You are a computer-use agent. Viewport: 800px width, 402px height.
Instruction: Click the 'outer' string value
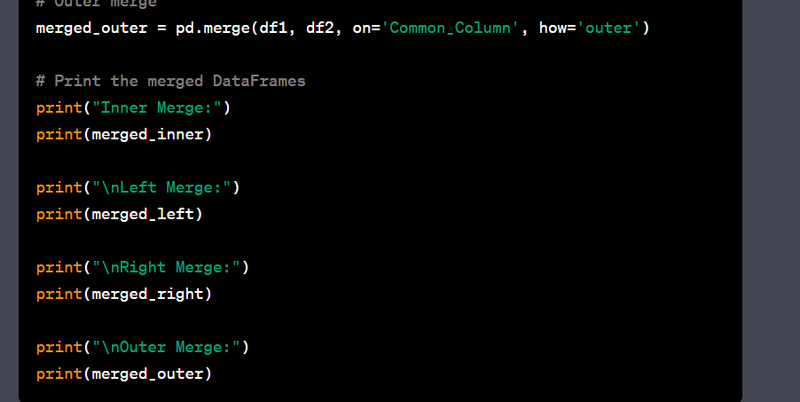609,27
